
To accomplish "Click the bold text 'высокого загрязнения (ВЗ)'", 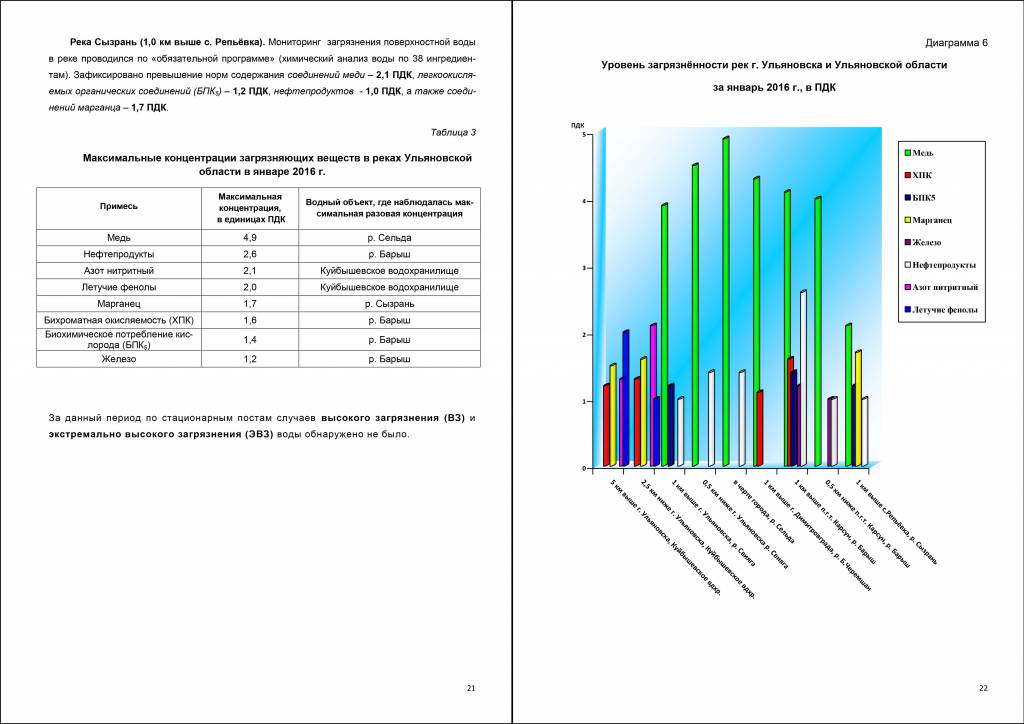I will click(392, 418).
